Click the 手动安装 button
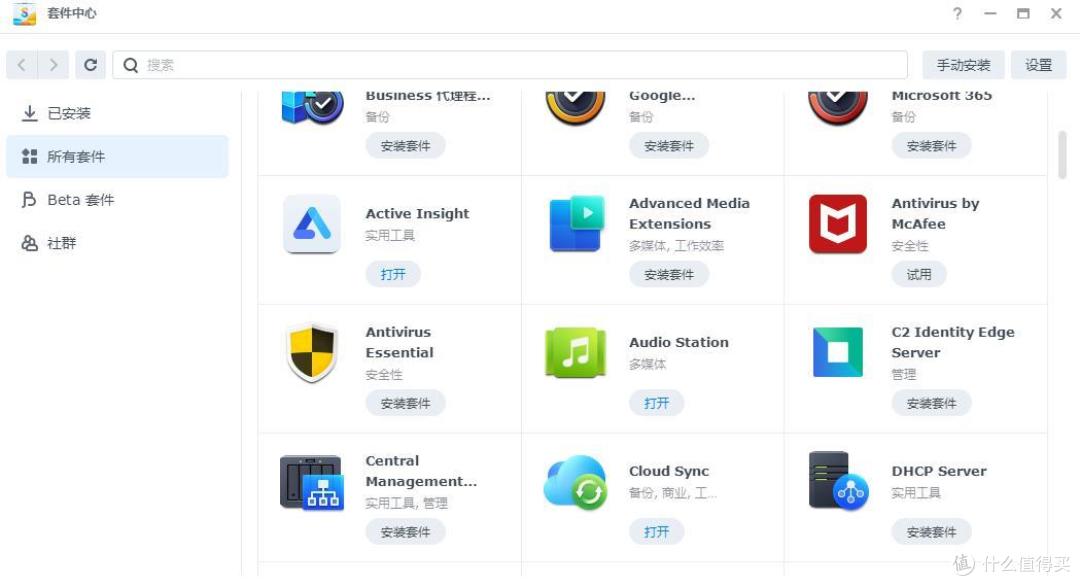Image resolution: width=1080 pixels, height=586 pixels. click(963, 65)
